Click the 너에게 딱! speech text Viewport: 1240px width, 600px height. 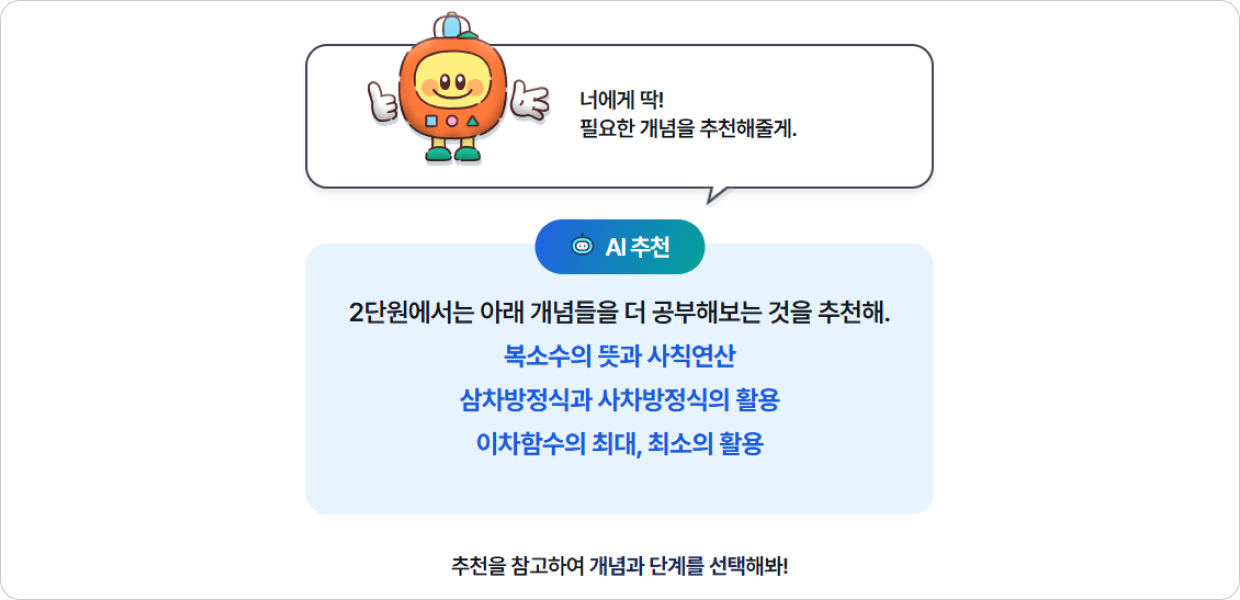tap(622, 100)
